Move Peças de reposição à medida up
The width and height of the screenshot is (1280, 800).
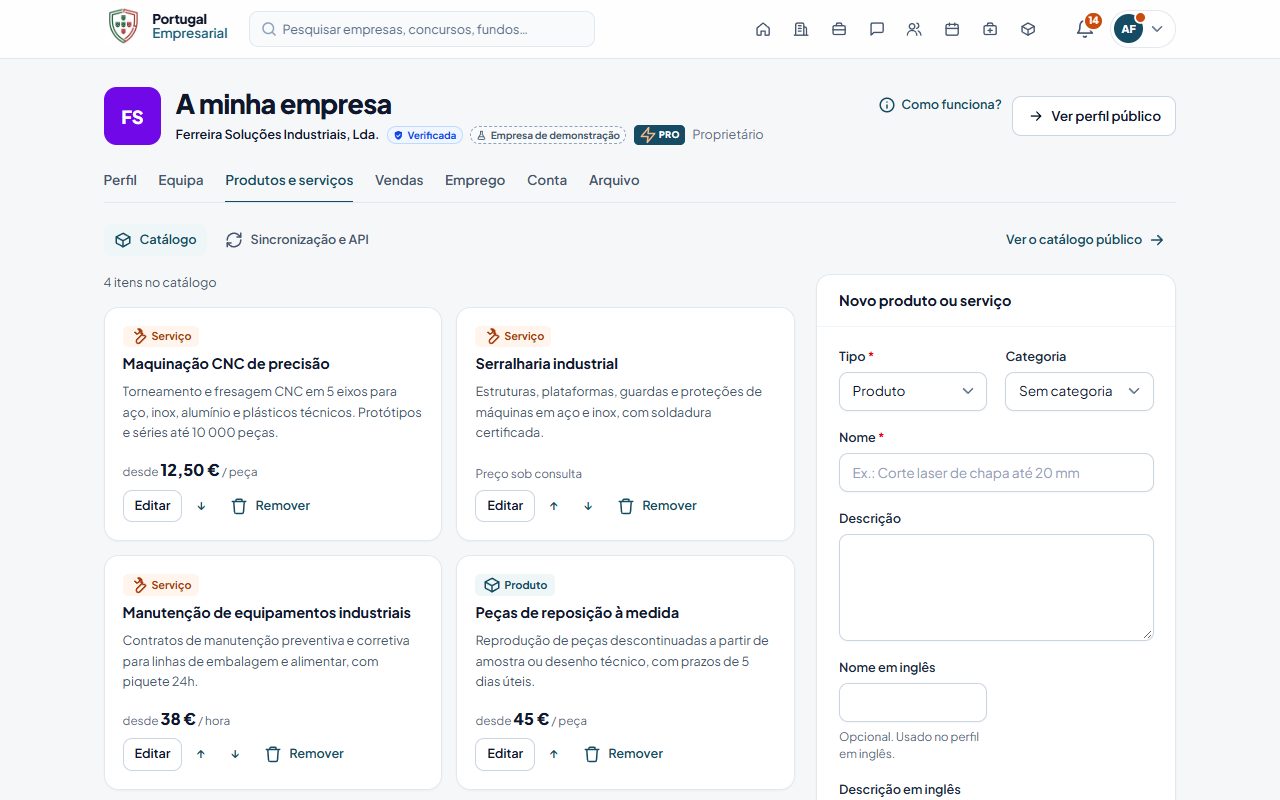[x=554, y=754]
